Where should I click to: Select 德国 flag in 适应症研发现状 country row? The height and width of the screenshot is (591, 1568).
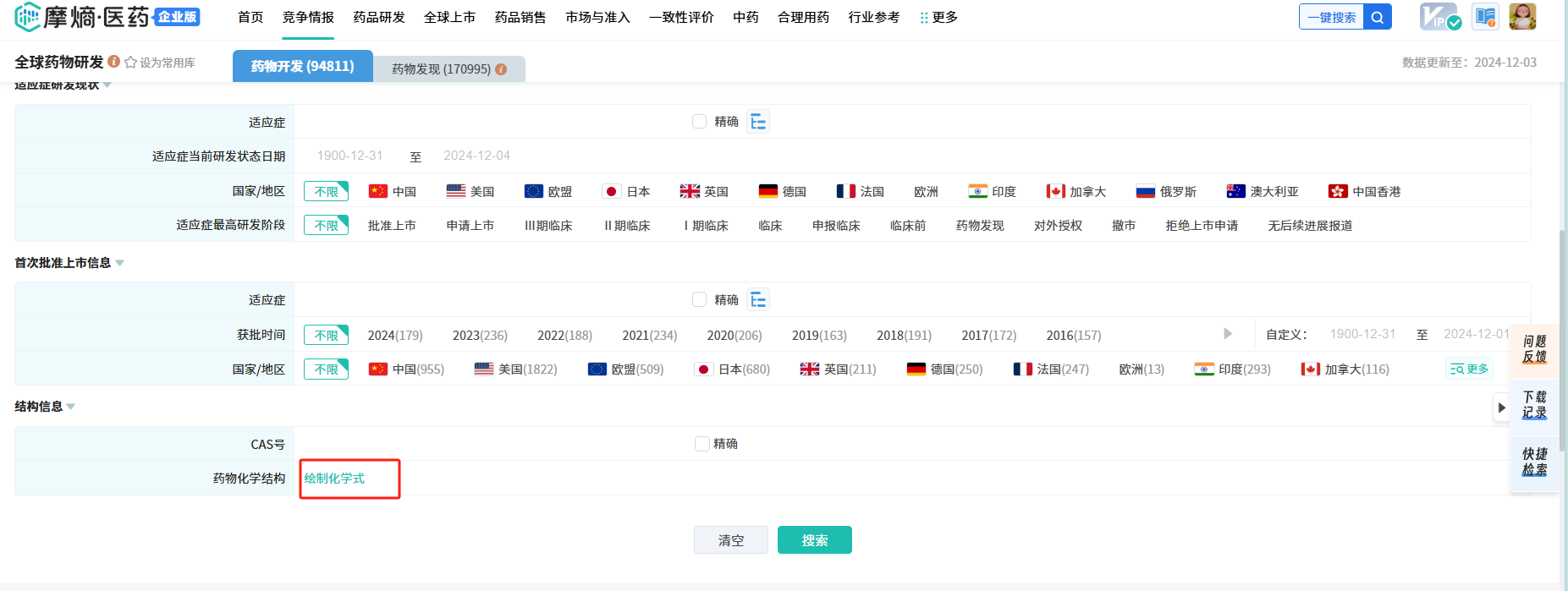tap(768, 192)
